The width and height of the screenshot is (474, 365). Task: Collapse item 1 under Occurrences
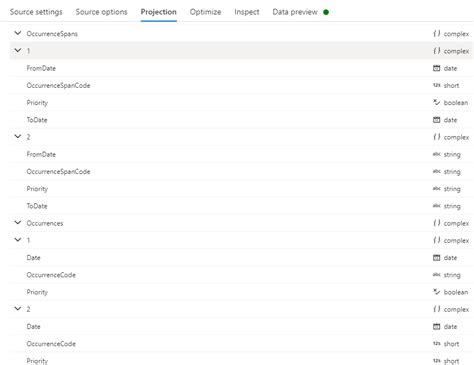18,240
